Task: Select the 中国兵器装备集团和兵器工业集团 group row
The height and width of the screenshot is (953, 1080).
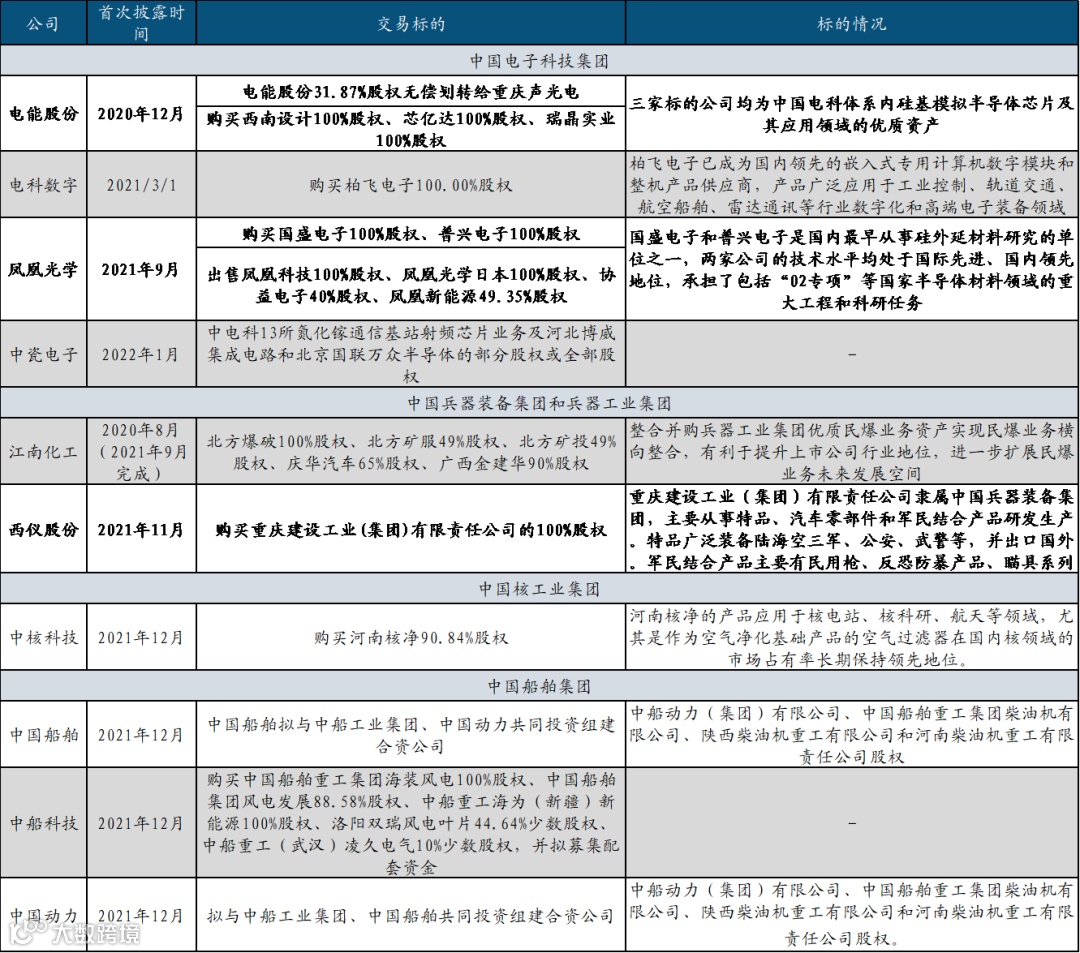Action: pyautogui.click(x=539, y=402)
